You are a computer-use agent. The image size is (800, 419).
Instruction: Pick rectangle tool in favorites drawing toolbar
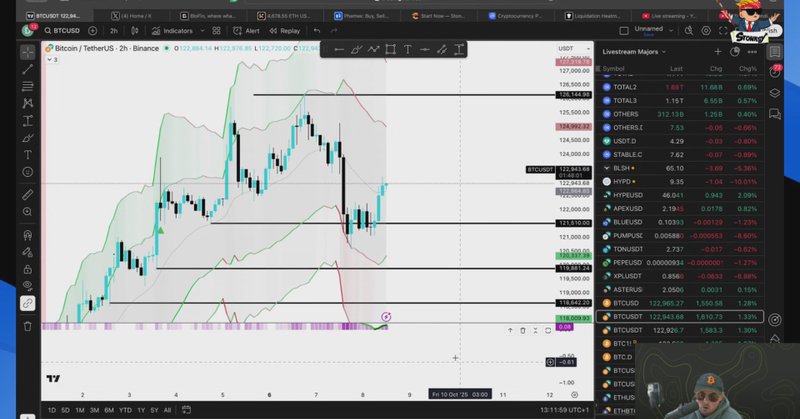[x=390, y=50]
